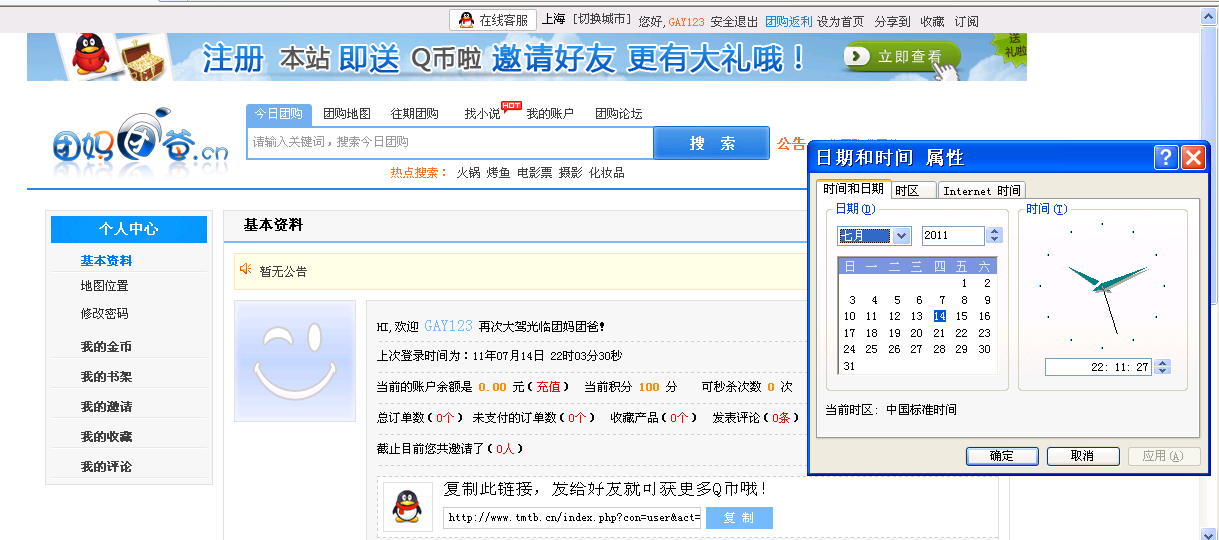Click the analog clock face
This screenshot has width=1219, height=540.
pos(1103,287)
